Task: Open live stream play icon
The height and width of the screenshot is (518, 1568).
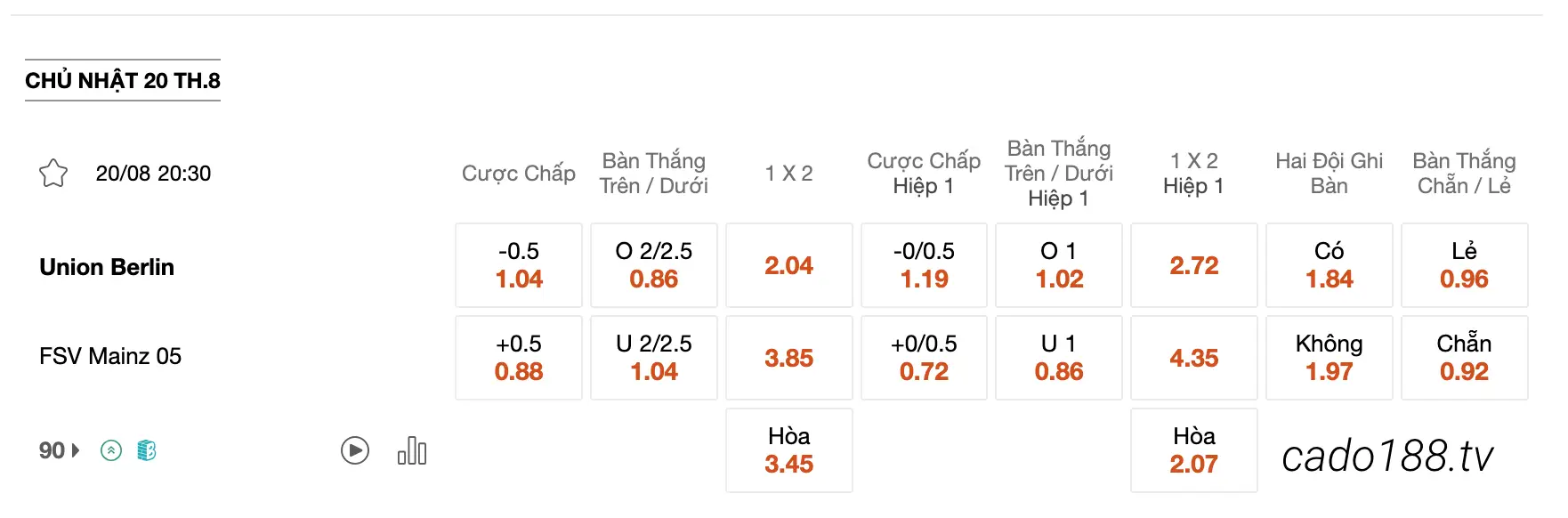Action: [355, 450]
